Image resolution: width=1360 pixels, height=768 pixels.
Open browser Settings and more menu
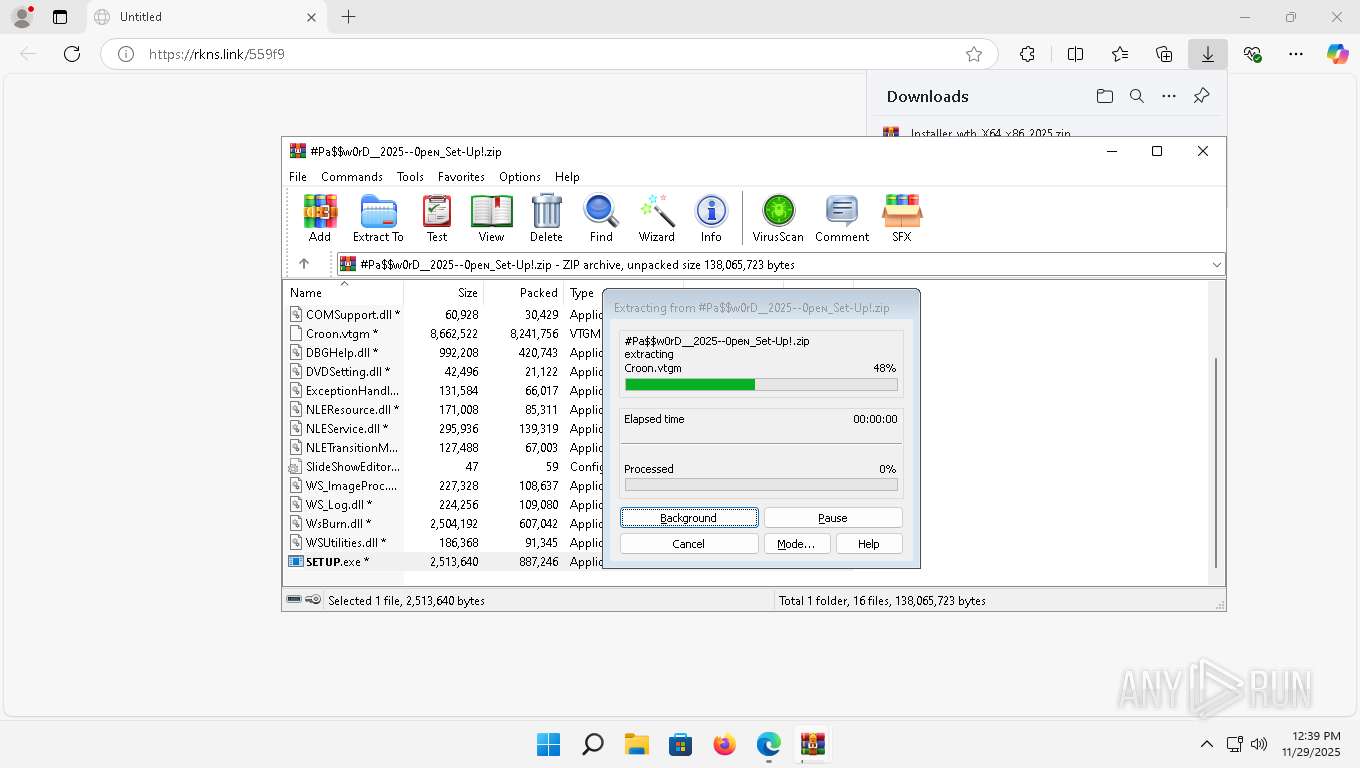click(x=1296, y=54)
